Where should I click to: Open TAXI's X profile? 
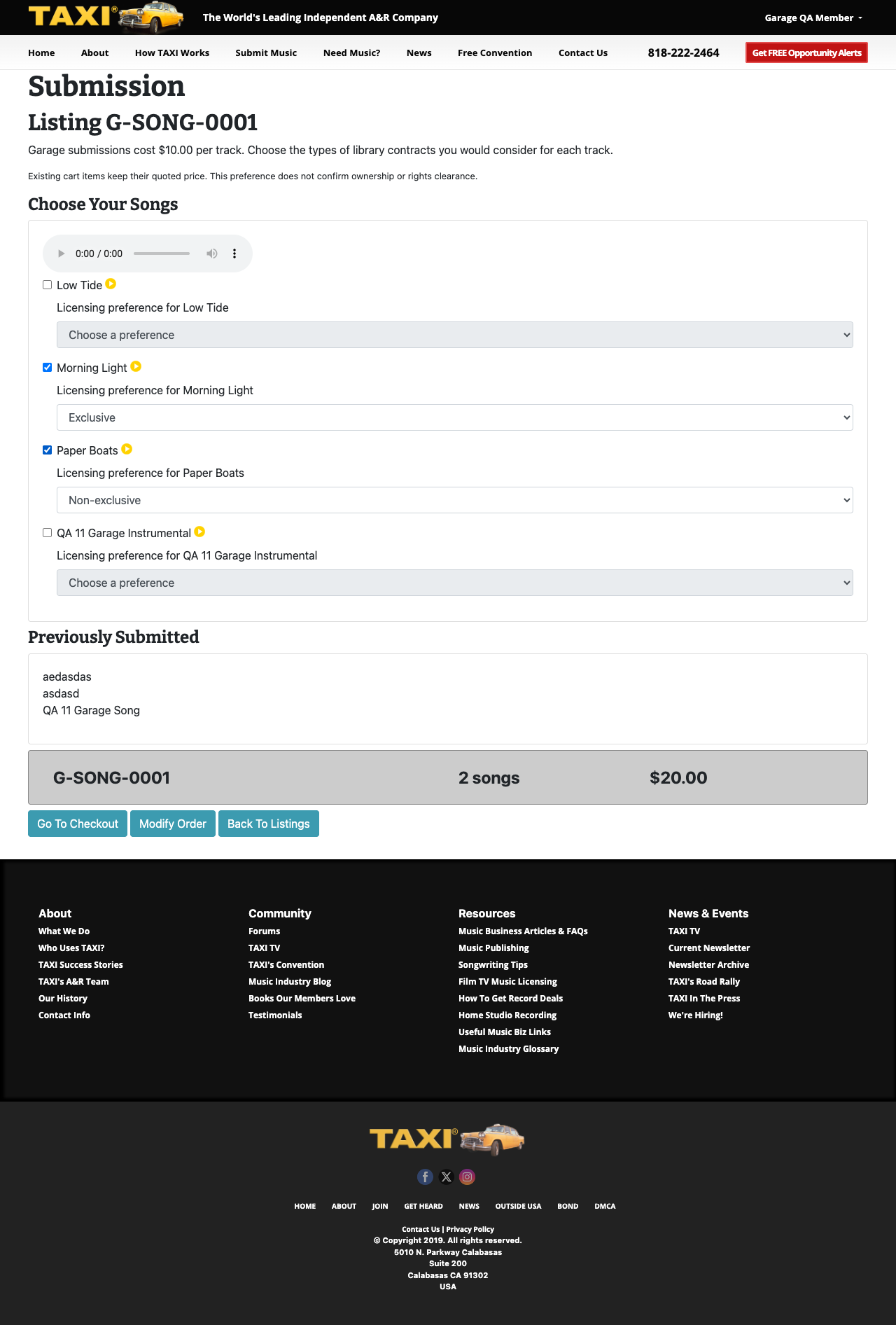(x=447, y=1177)
